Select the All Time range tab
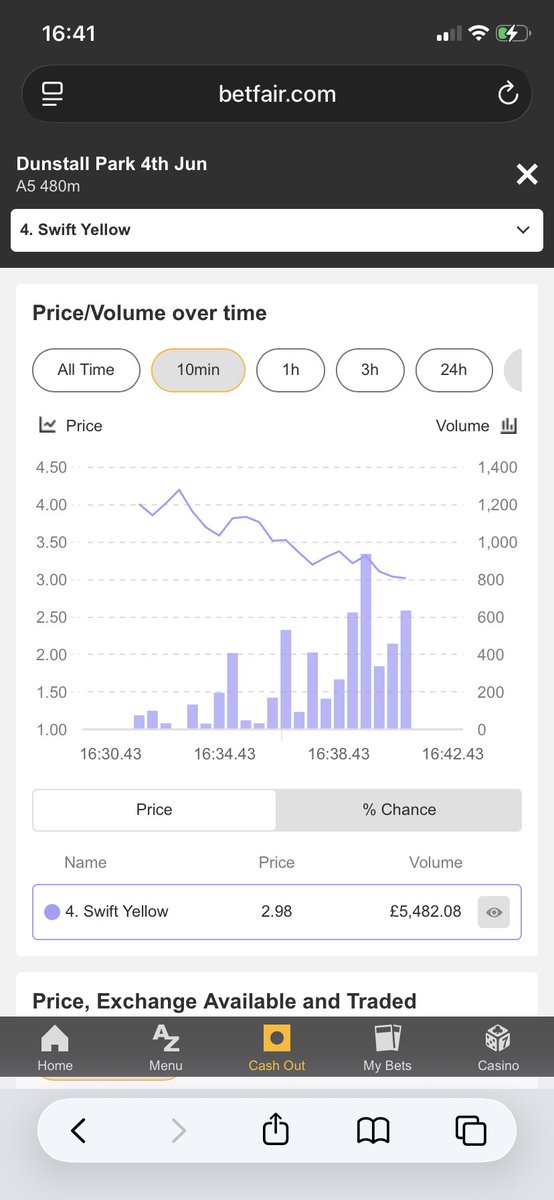This screenshot has height=1200, width=554. pyautogui.click(x=86, y=370)
